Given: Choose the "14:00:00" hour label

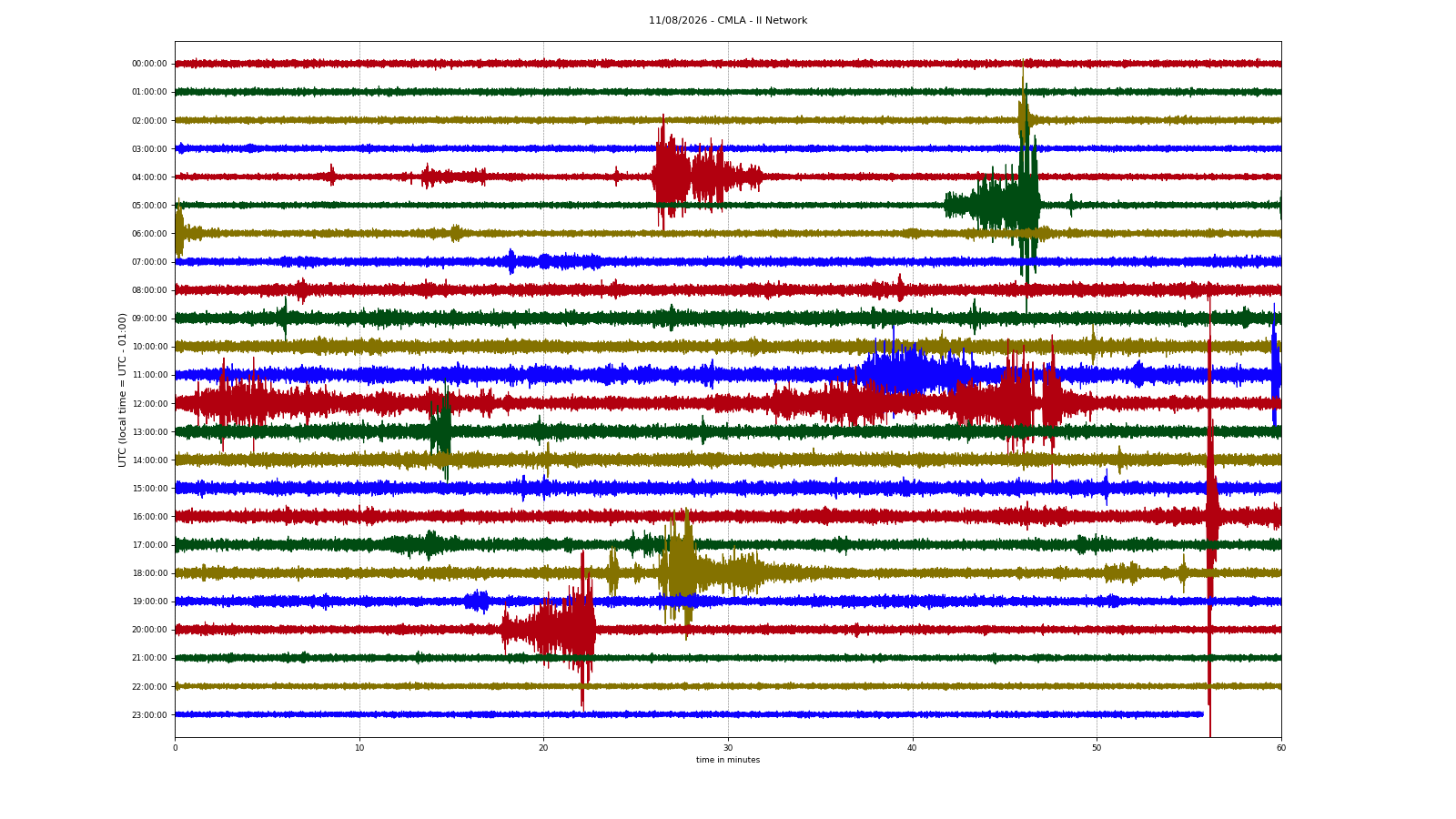Looking at the screenshot, I should 149,460.
